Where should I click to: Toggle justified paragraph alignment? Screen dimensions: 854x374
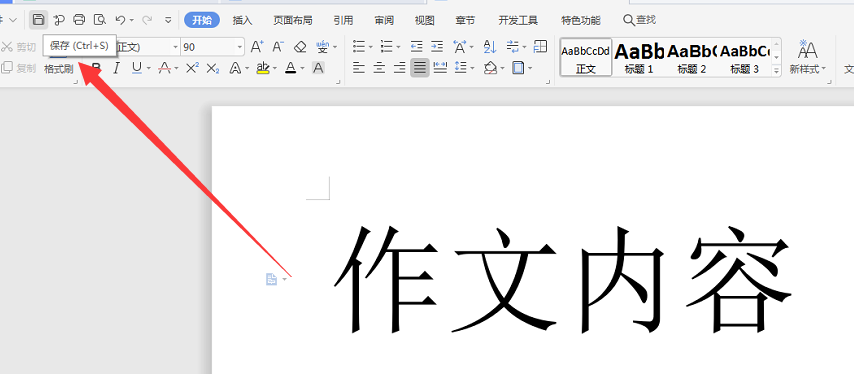coord(419,68)
